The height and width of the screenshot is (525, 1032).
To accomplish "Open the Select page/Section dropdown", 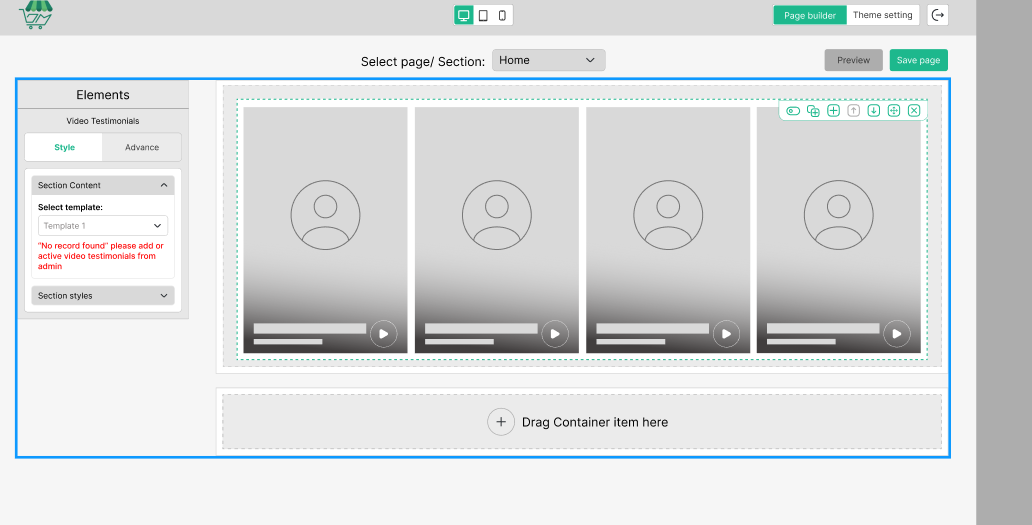I will pyautogui.click(x=548, y=60).
